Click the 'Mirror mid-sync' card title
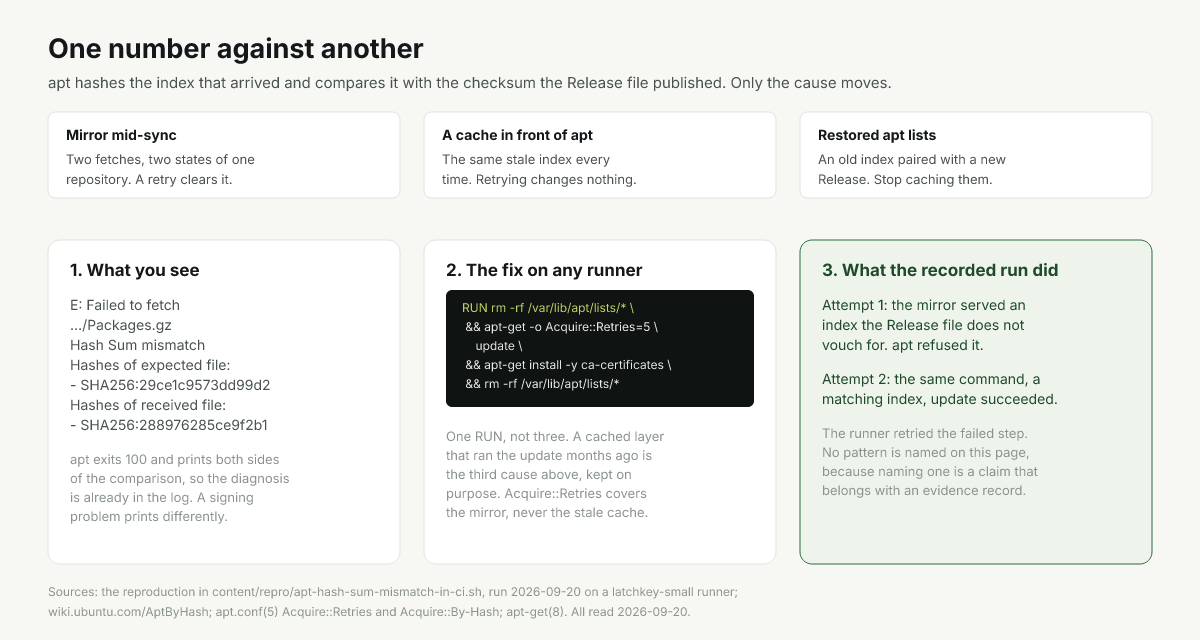Image resolution: width=1200 pixels, height=640 pixels. (121, 135)
